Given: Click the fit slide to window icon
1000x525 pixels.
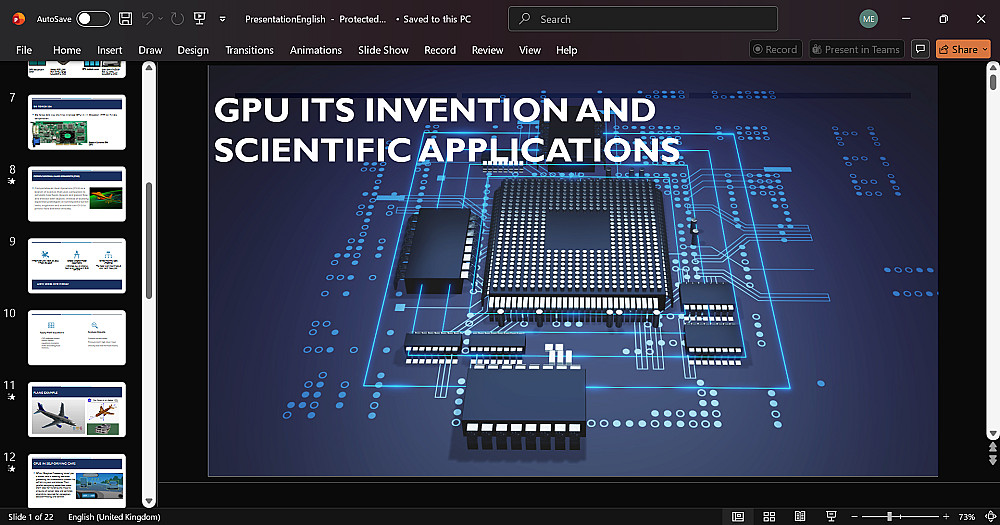Looking at the screenshot, I should point(990,516).
